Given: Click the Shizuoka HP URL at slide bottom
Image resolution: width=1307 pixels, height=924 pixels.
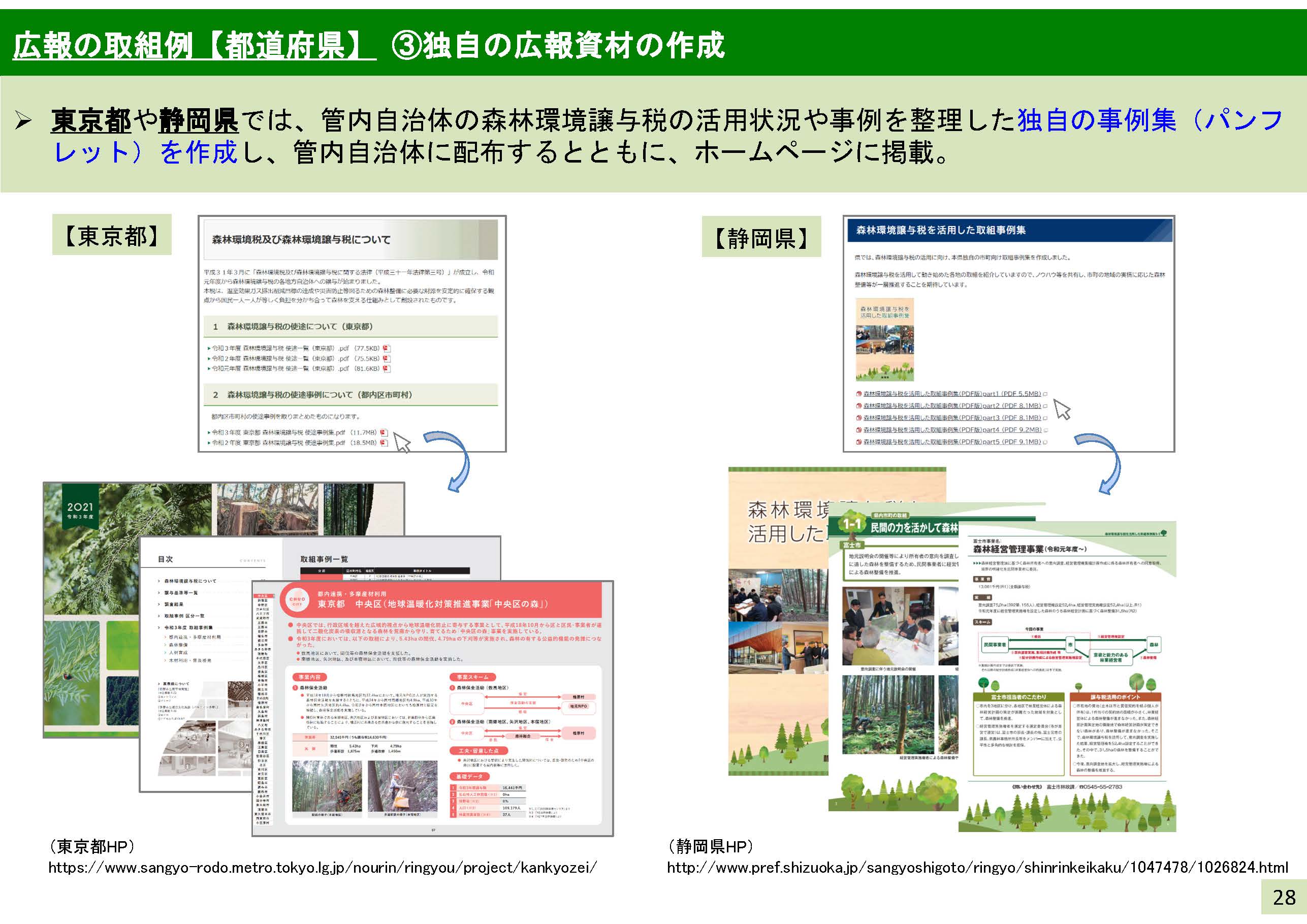Looking at the screenshot, I should (977, 867).
